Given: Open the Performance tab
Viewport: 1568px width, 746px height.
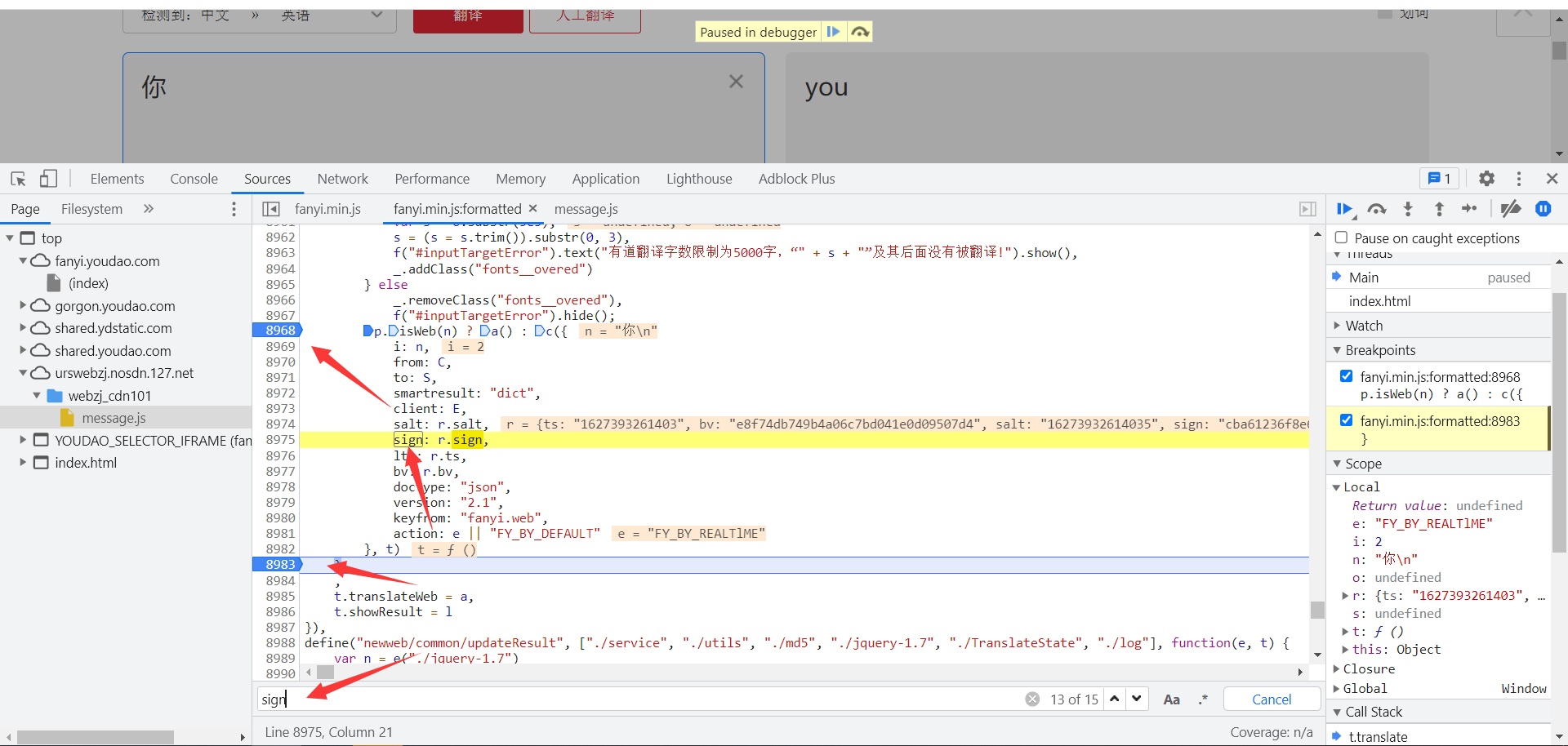Looking at the screenshot, I should (432, 179).
